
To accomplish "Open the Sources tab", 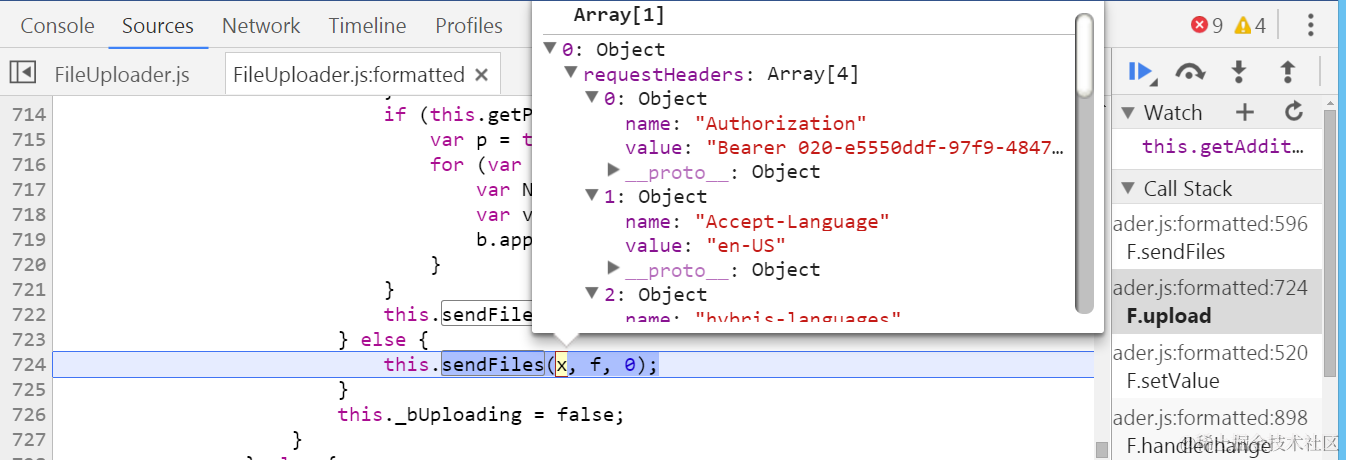I will [x=158, y=26].
